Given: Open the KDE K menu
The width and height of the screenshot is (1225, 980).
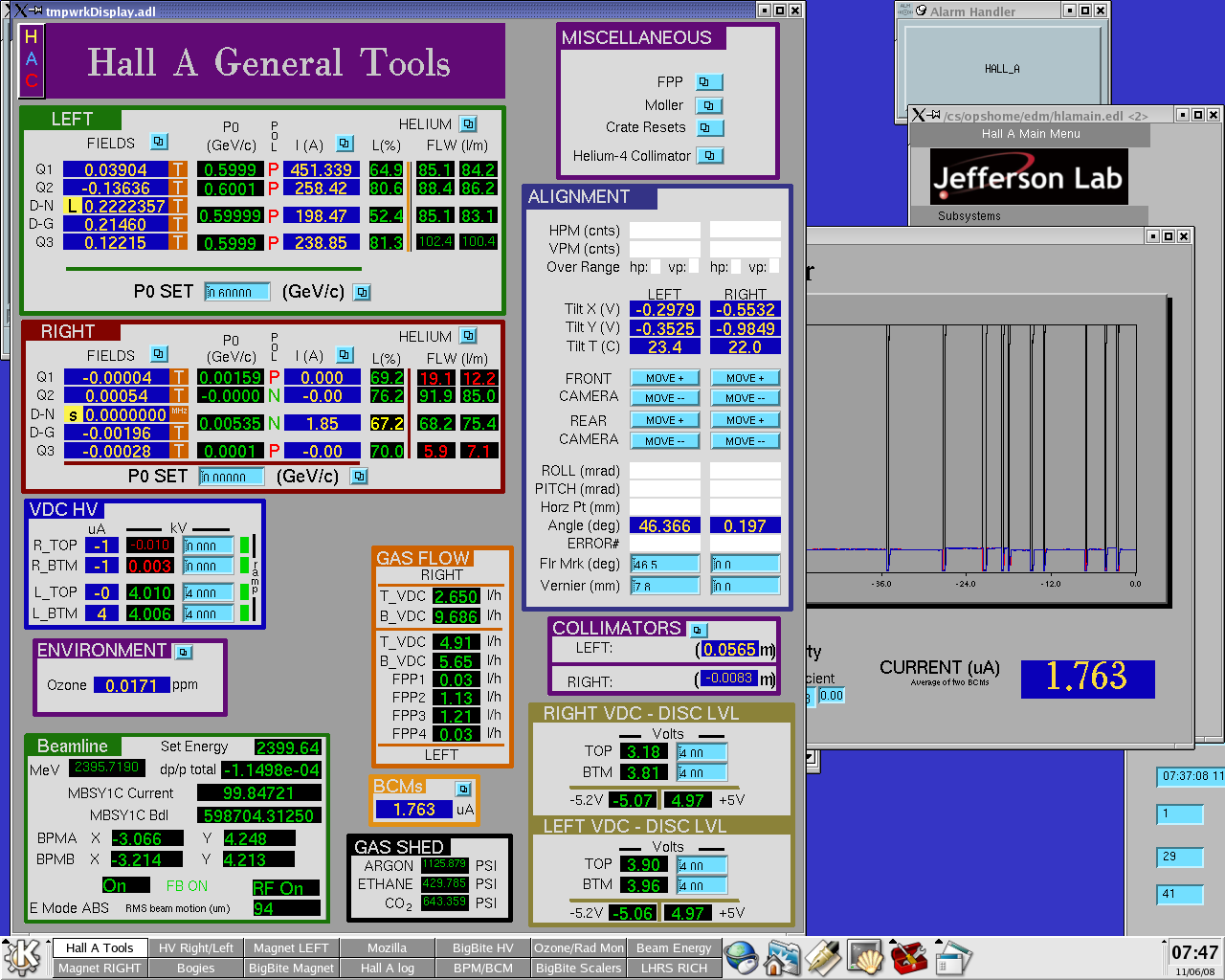Looking at the screenshot, I should (x=23, y=957).
